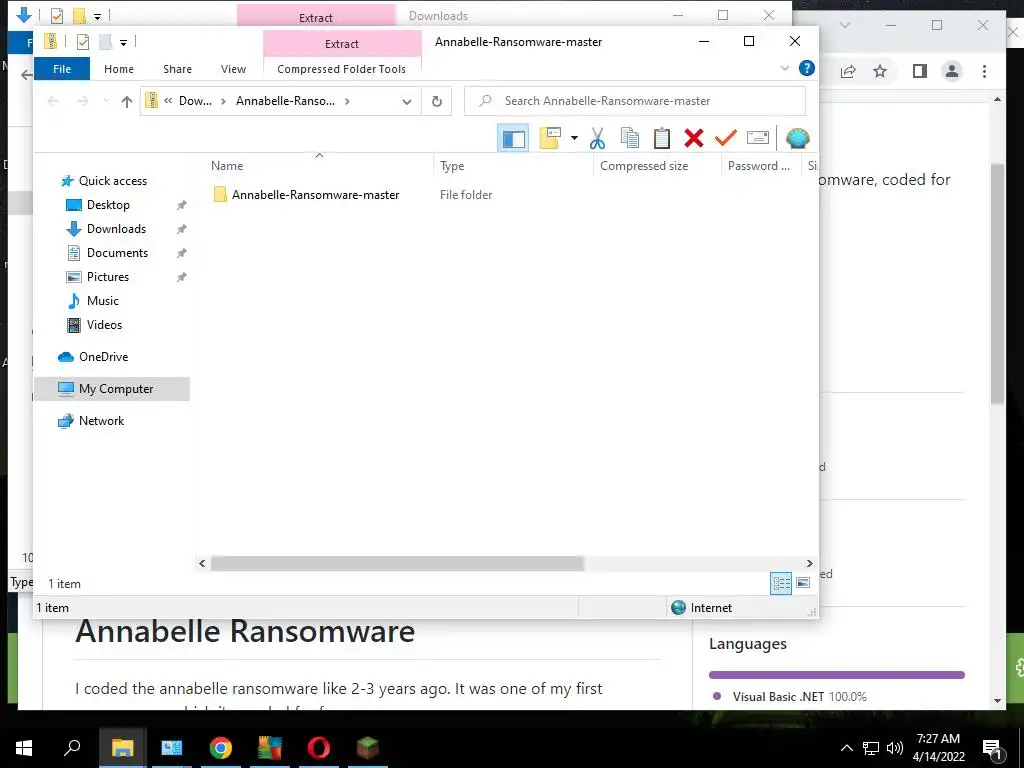Click Extract tab in Annabelle-Ransomware-master window
Screen dimensions: 1024x768
click(342, 44)
